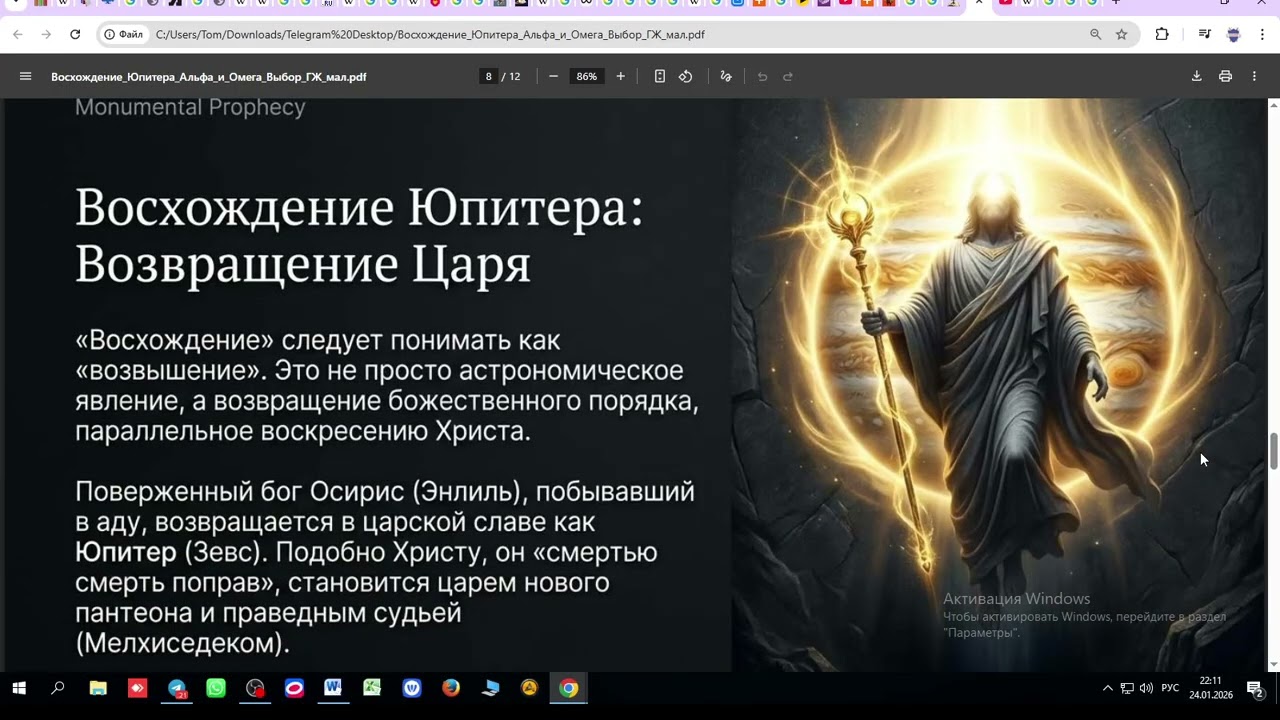Open the Chrome profile avatar
The height and width of the screenshot is (720, 1280).
click(1233, 34)
